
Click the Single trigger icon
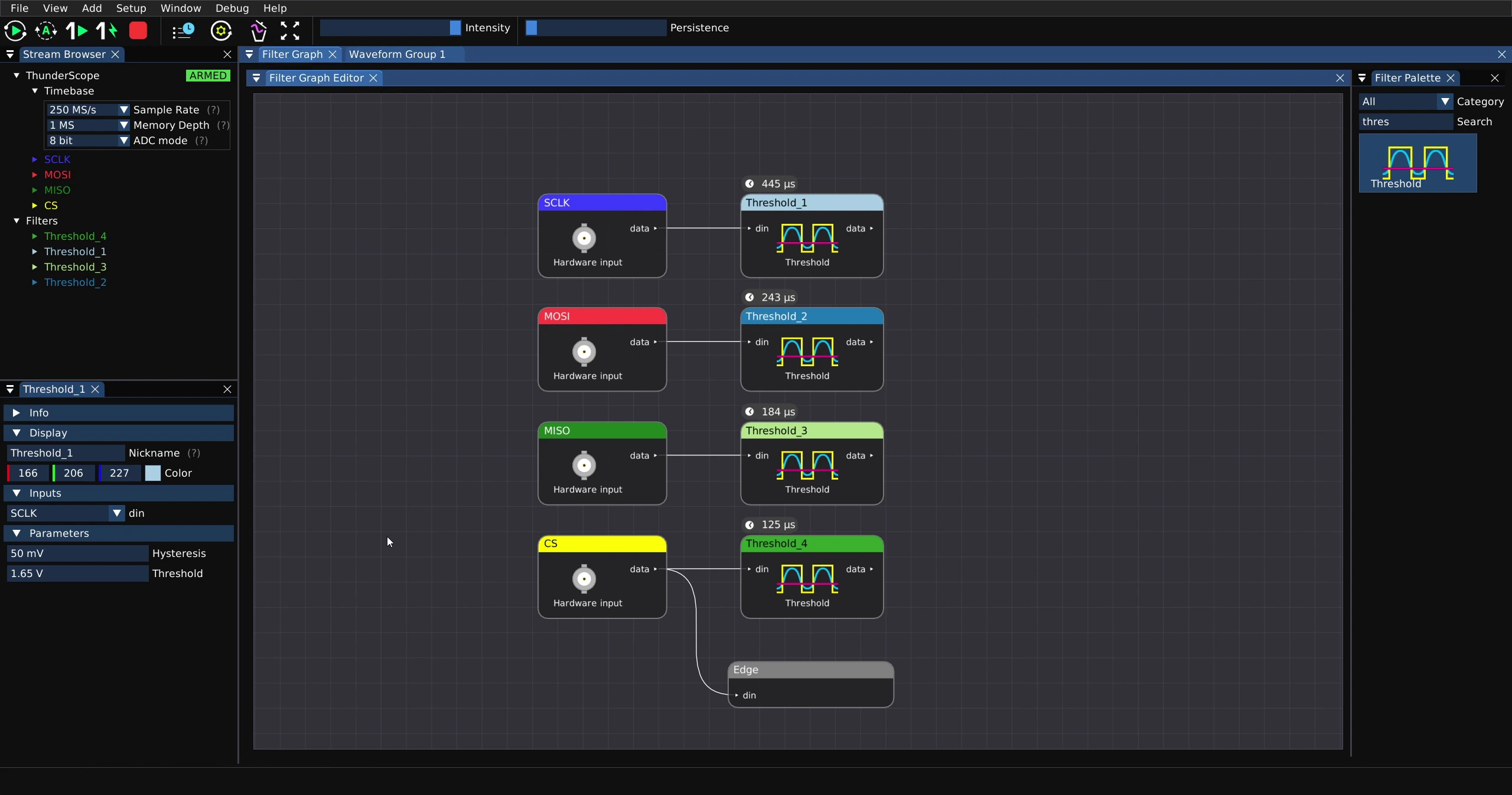(77, 31)
